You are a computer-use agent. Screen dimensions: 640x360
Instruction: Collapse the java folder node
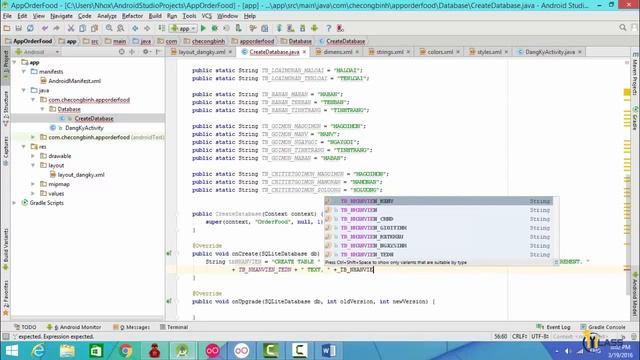24,90
